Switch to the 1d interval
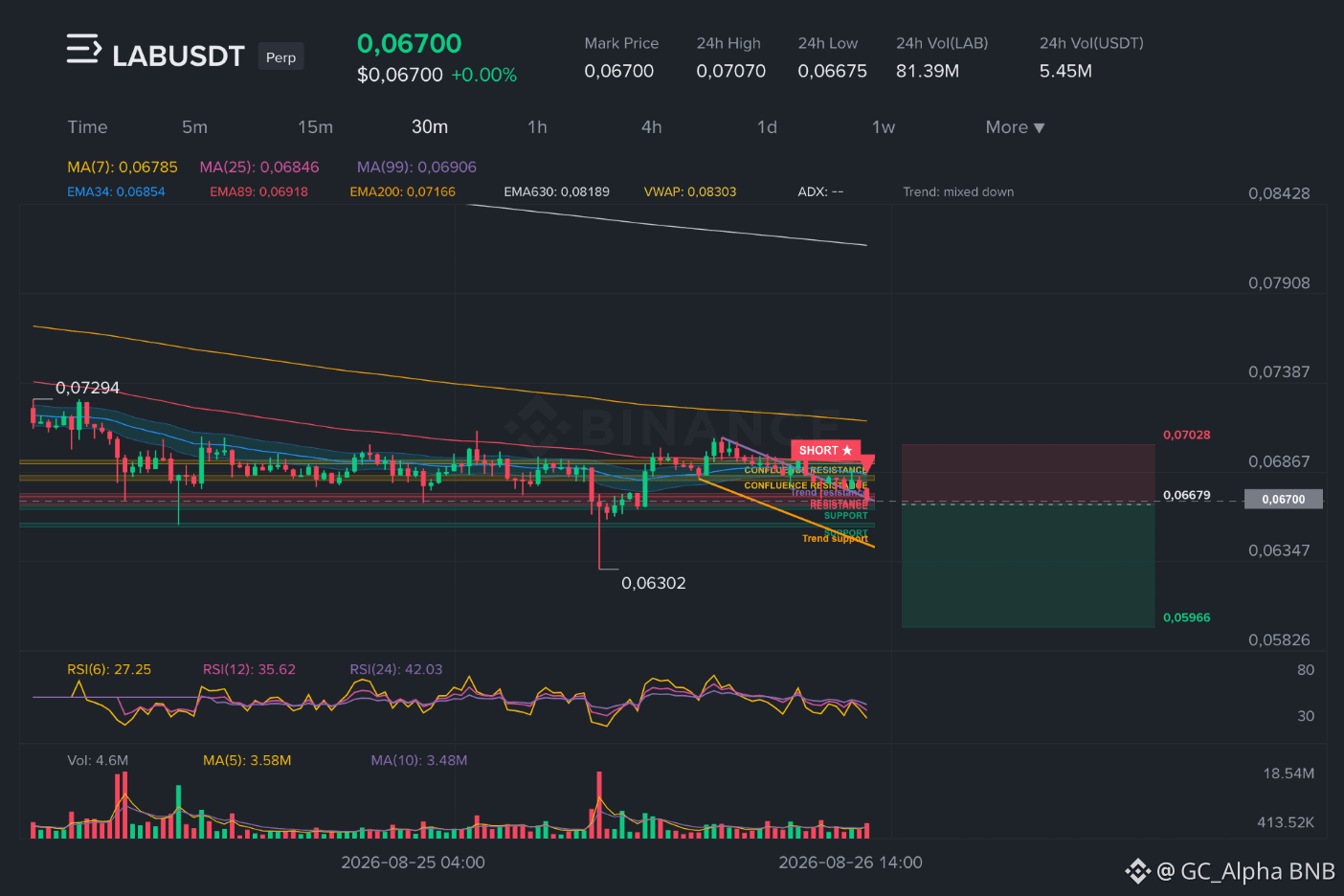Image resolution: width=1344 pixels, height=896 pixels. coord(767,127)
